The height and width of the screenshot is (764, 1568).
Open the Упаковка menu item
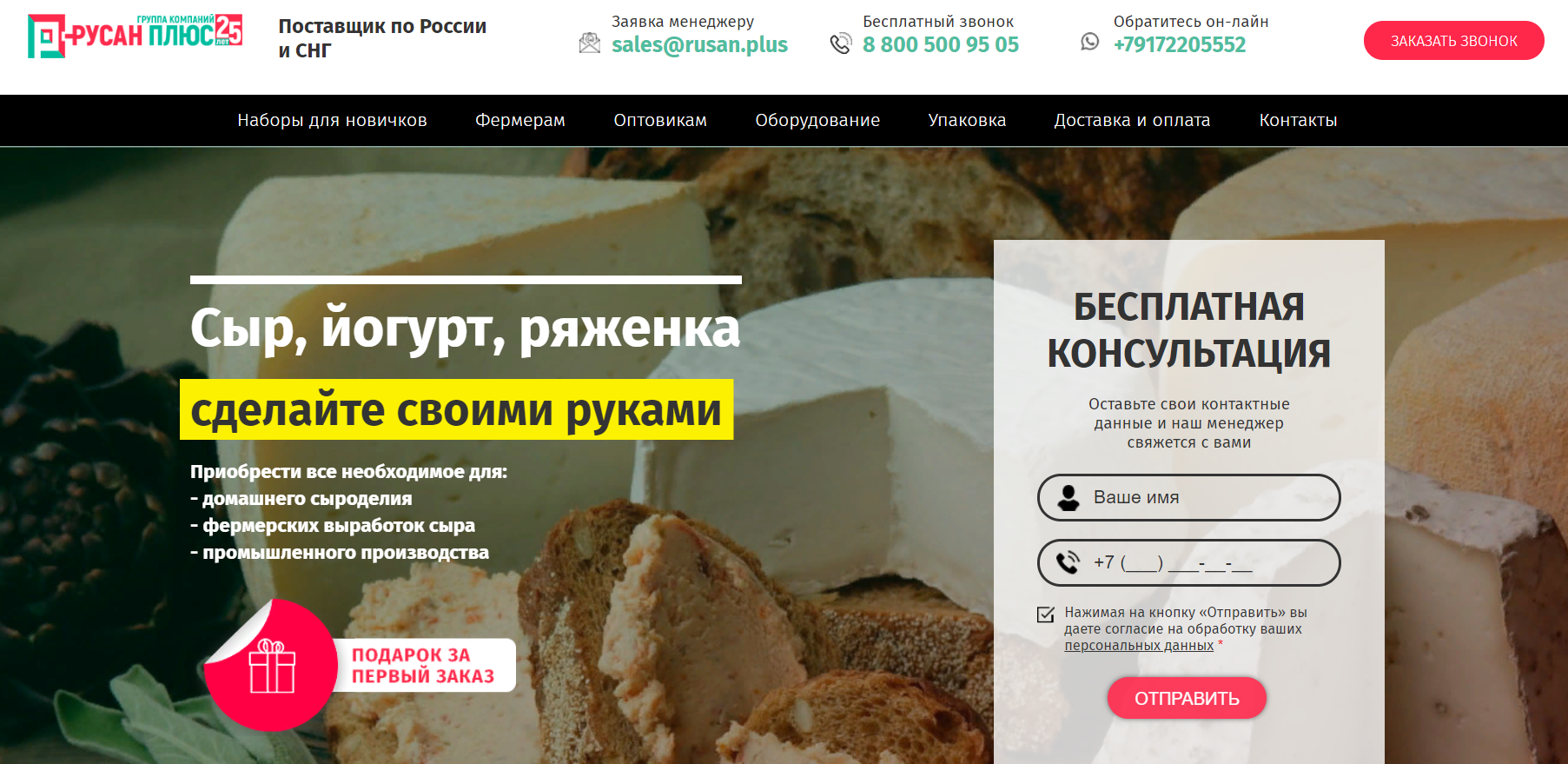pos(967,121)
